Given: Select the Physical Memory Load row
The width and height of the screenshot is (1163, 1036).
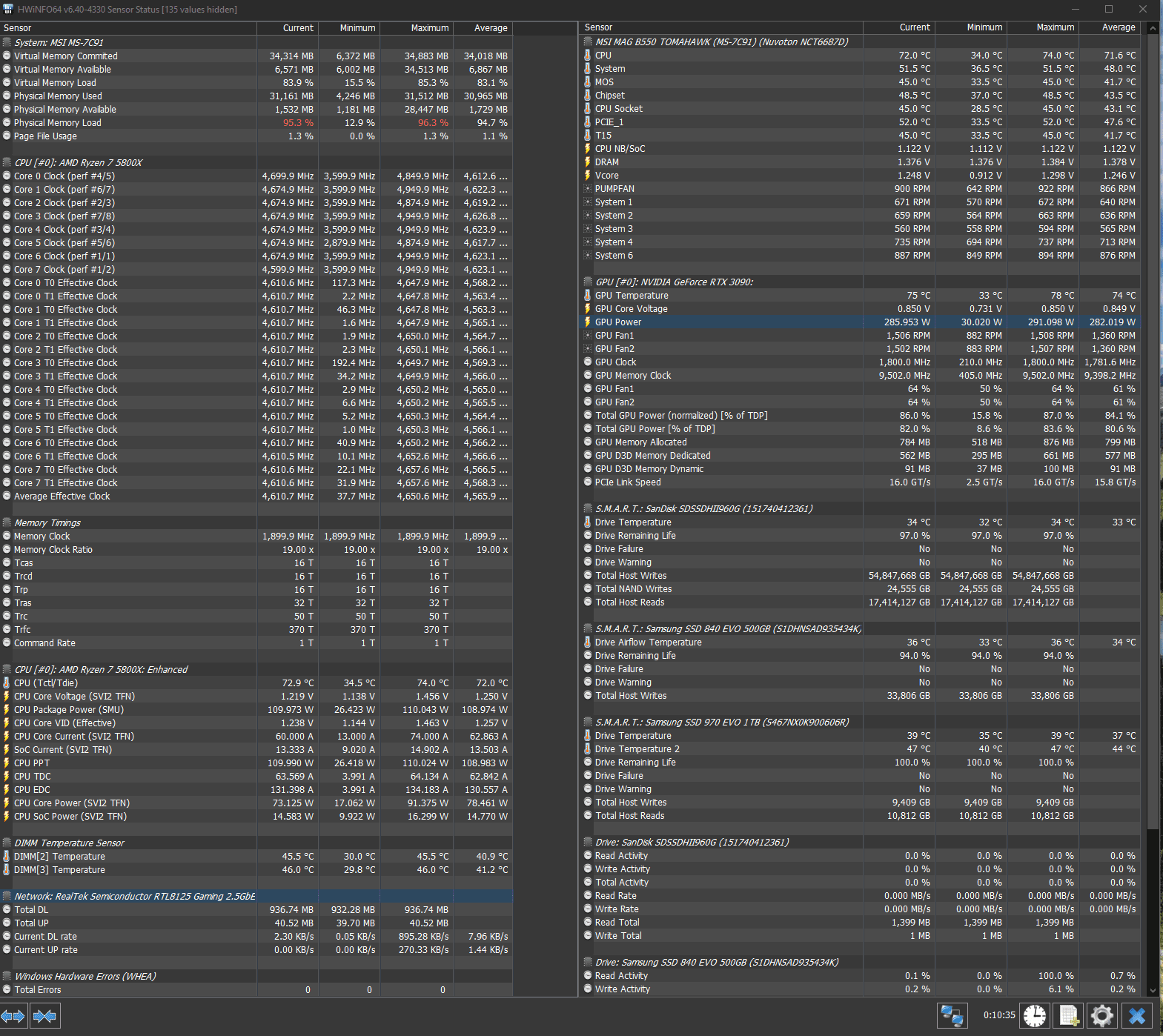Looking at the screenshot, I should pos(256,122).
